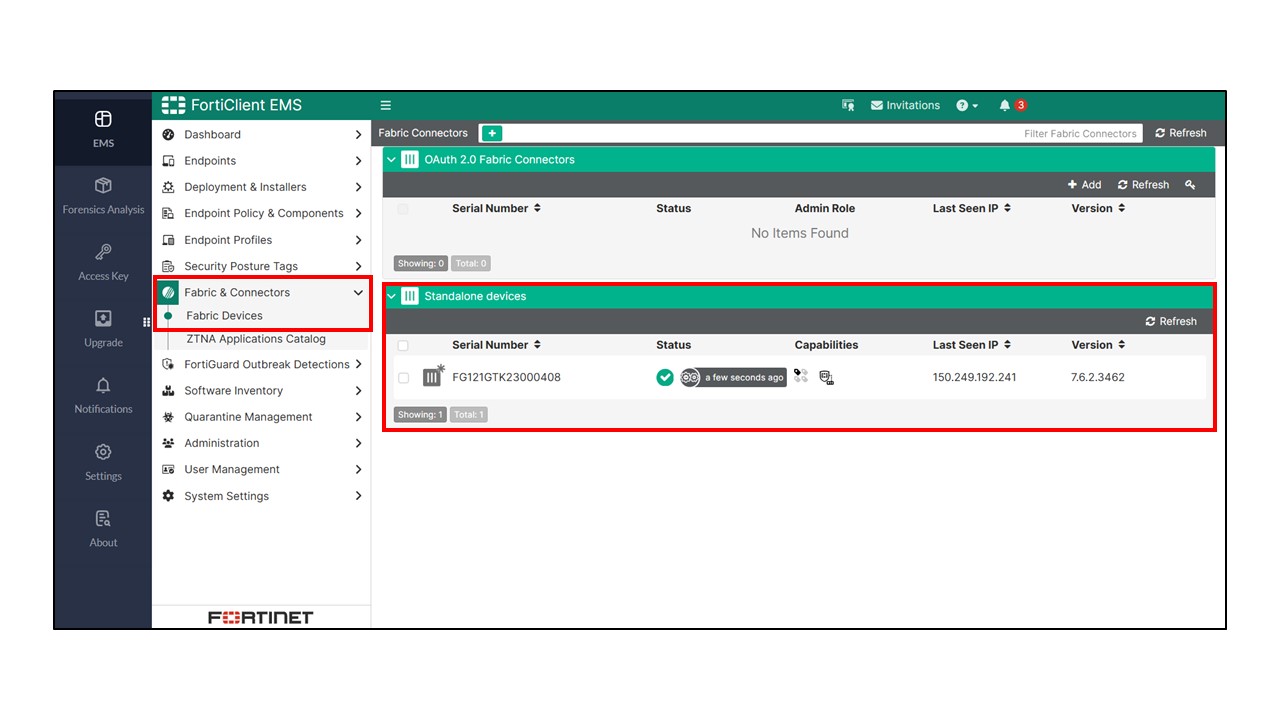Click the license certificate icon in header
The width and height of the screenshot is (1280, 720).
[x=848, y=105]
